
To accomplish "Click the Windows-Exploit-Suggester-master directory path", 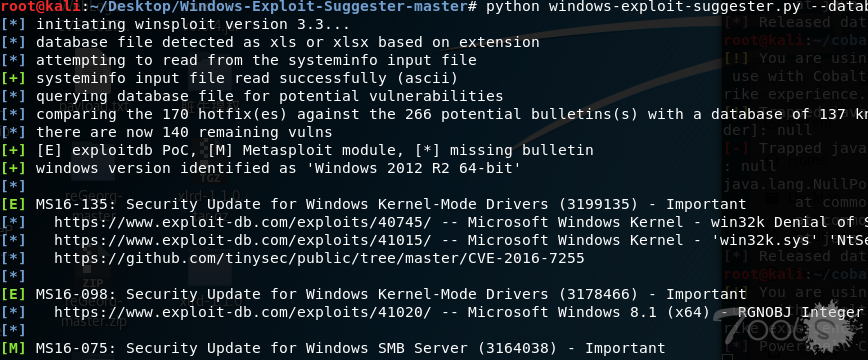I will point(278,7).
